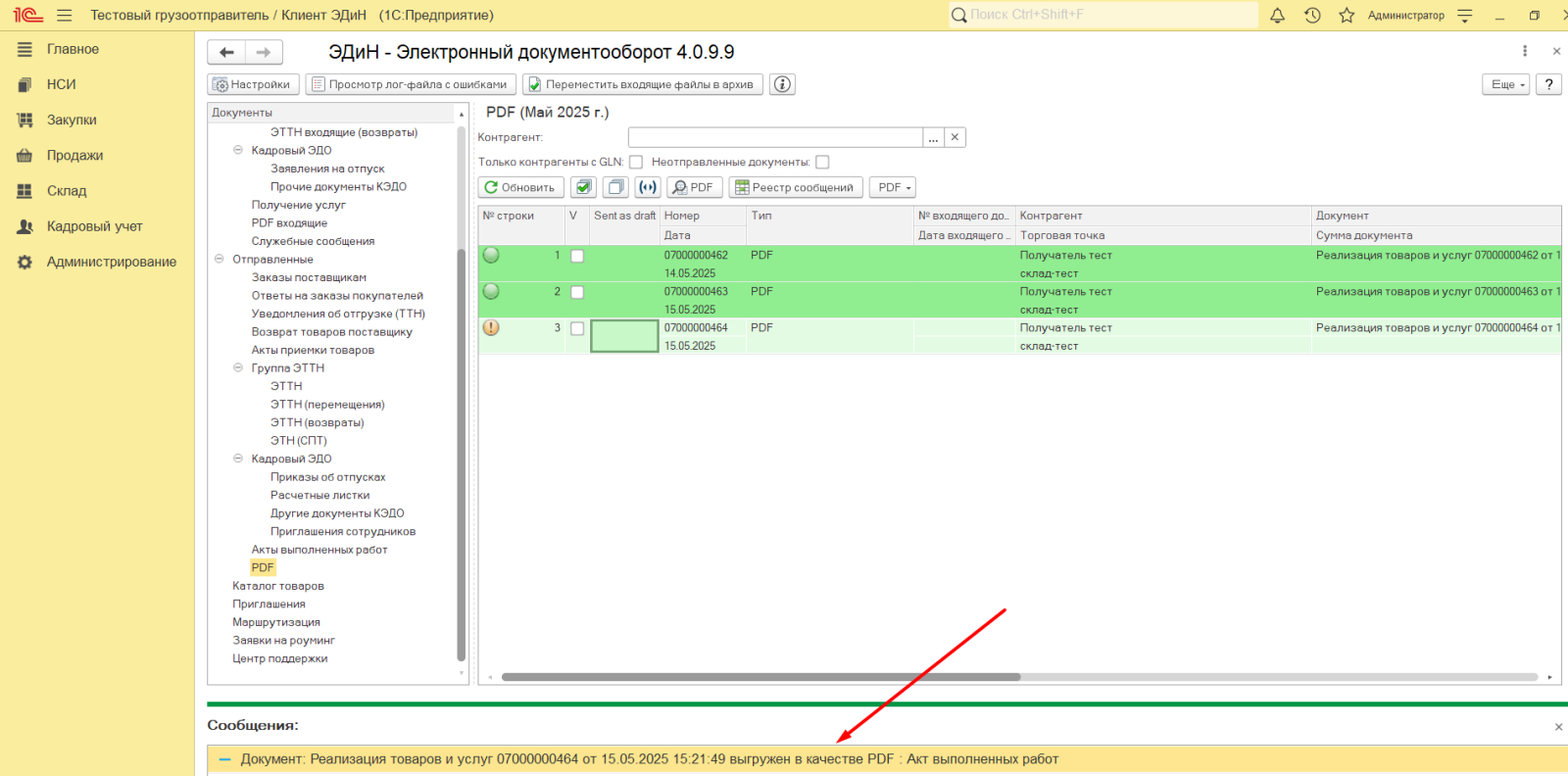Click the documents tree vertical scrollbar
This screenshot has width=1568, height=776.
point(462,456)
